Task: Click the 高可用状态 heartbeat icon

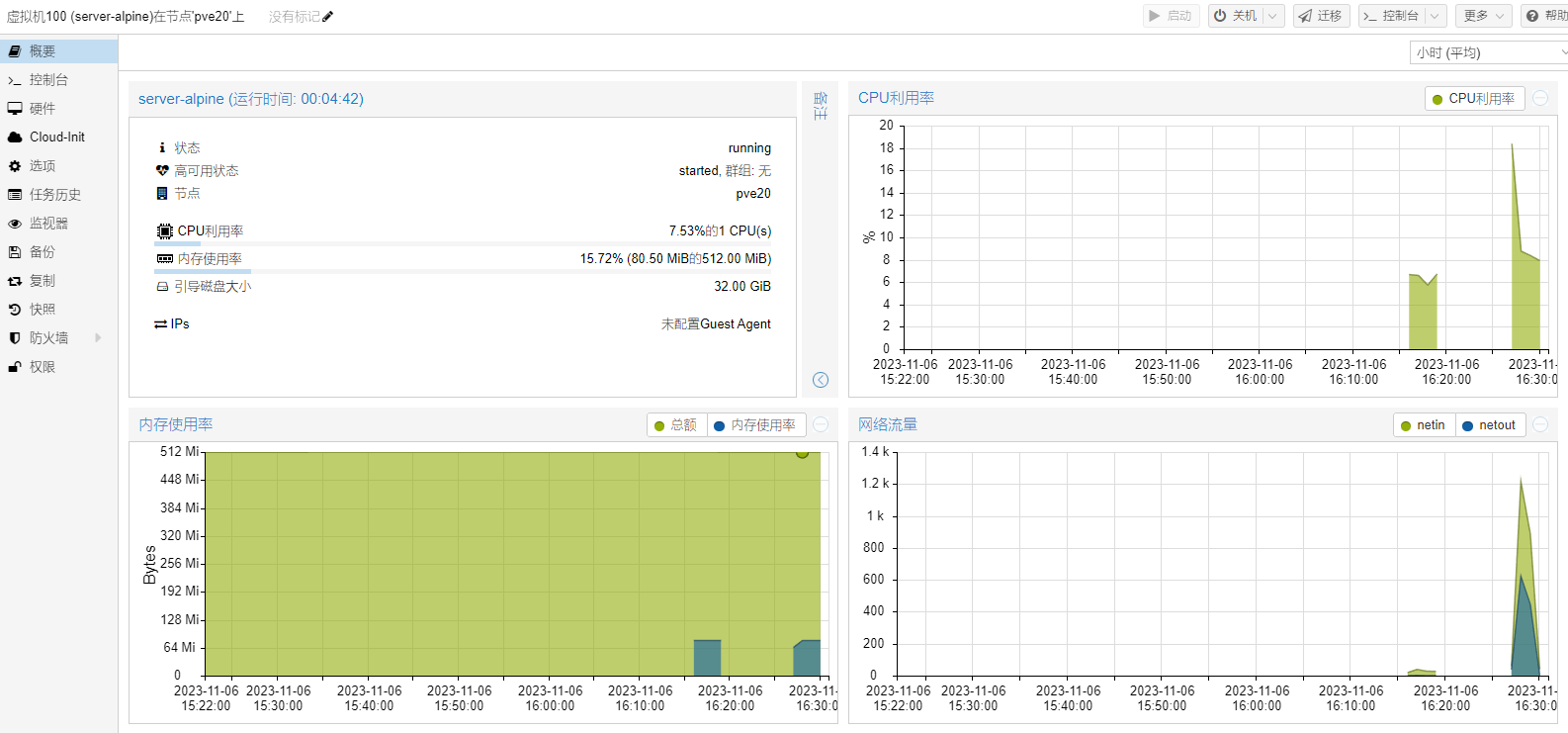Action: (162, 170)
